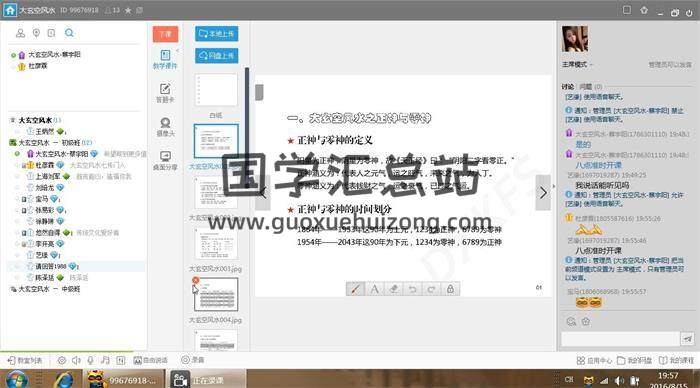
Task: Toggle 自由说话 free speech mode
Action: pos(150,360)
